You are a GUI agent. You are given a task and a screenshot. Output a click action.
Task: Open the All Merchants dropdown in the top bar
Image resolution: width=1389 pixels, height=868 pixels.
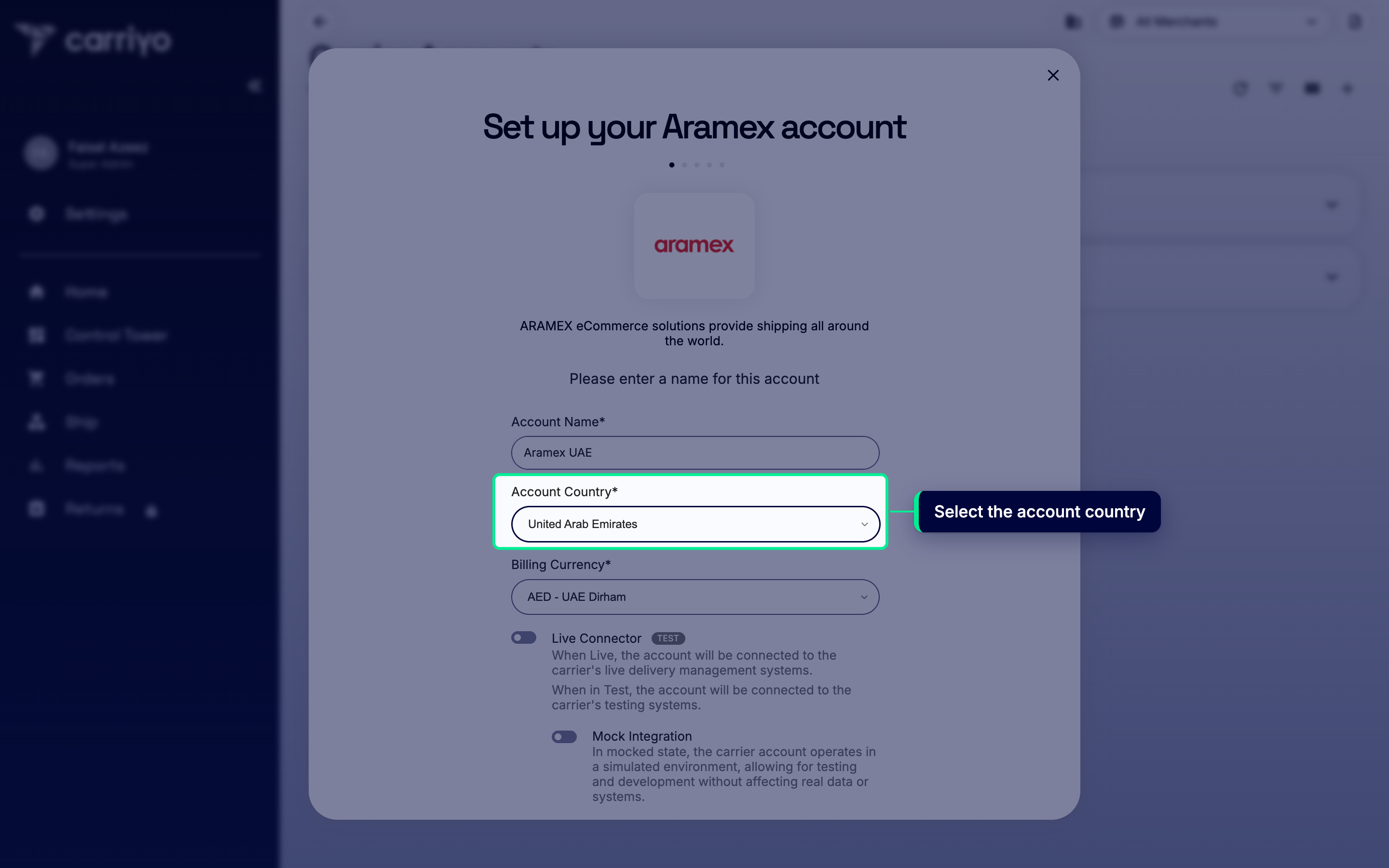(1215, 22)
